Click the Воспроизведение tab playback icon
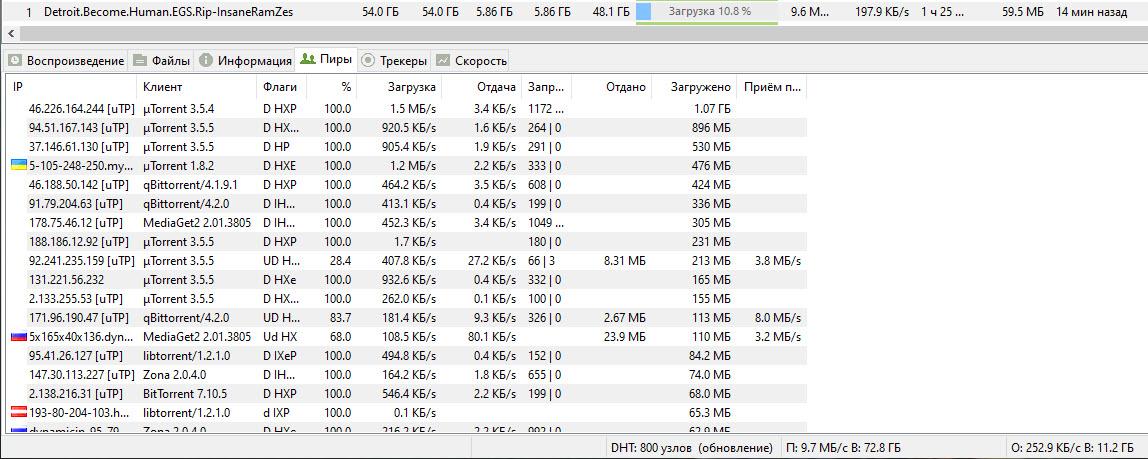Viewport: 1148px width, 459px height. pyautogui.click(x=15, y=61)
